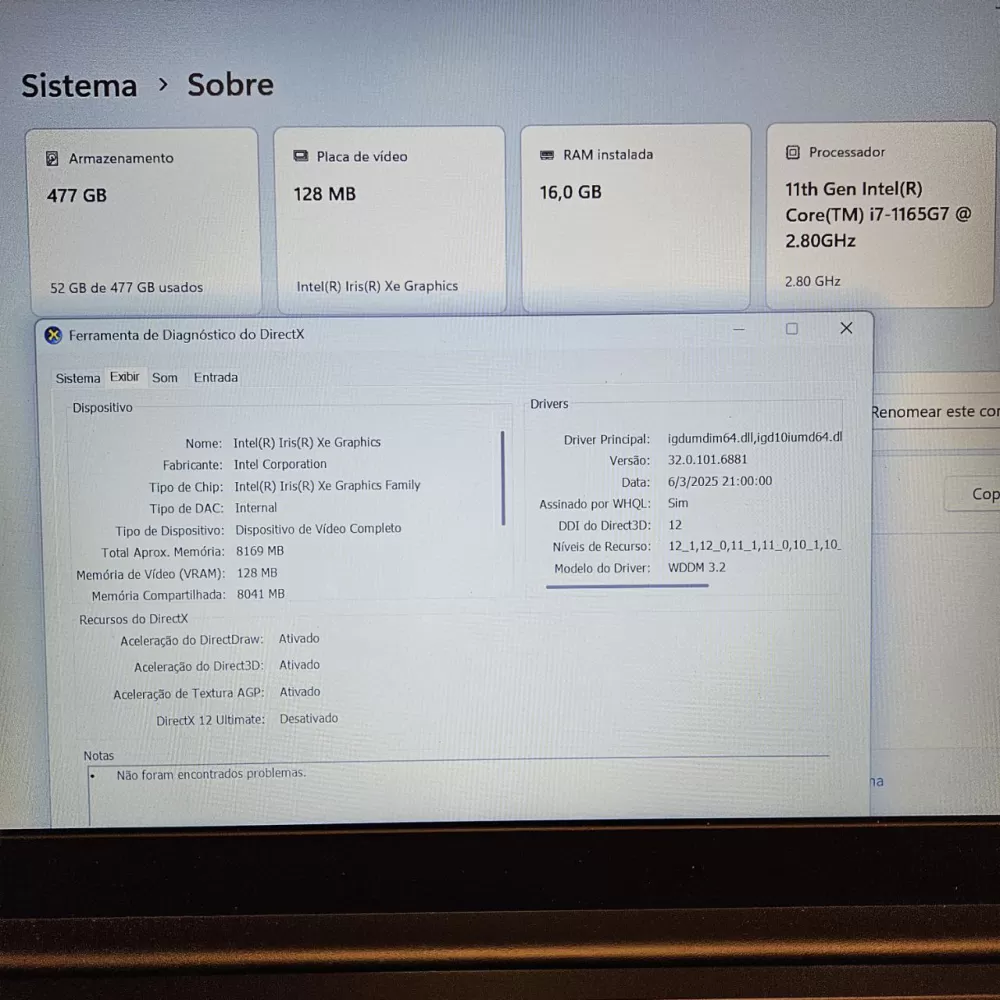The height and width of the screenshot is (1000, 1000).
Task: Click the DirectX diagnostic tool title icon
Action: click(x=54, y=335)
